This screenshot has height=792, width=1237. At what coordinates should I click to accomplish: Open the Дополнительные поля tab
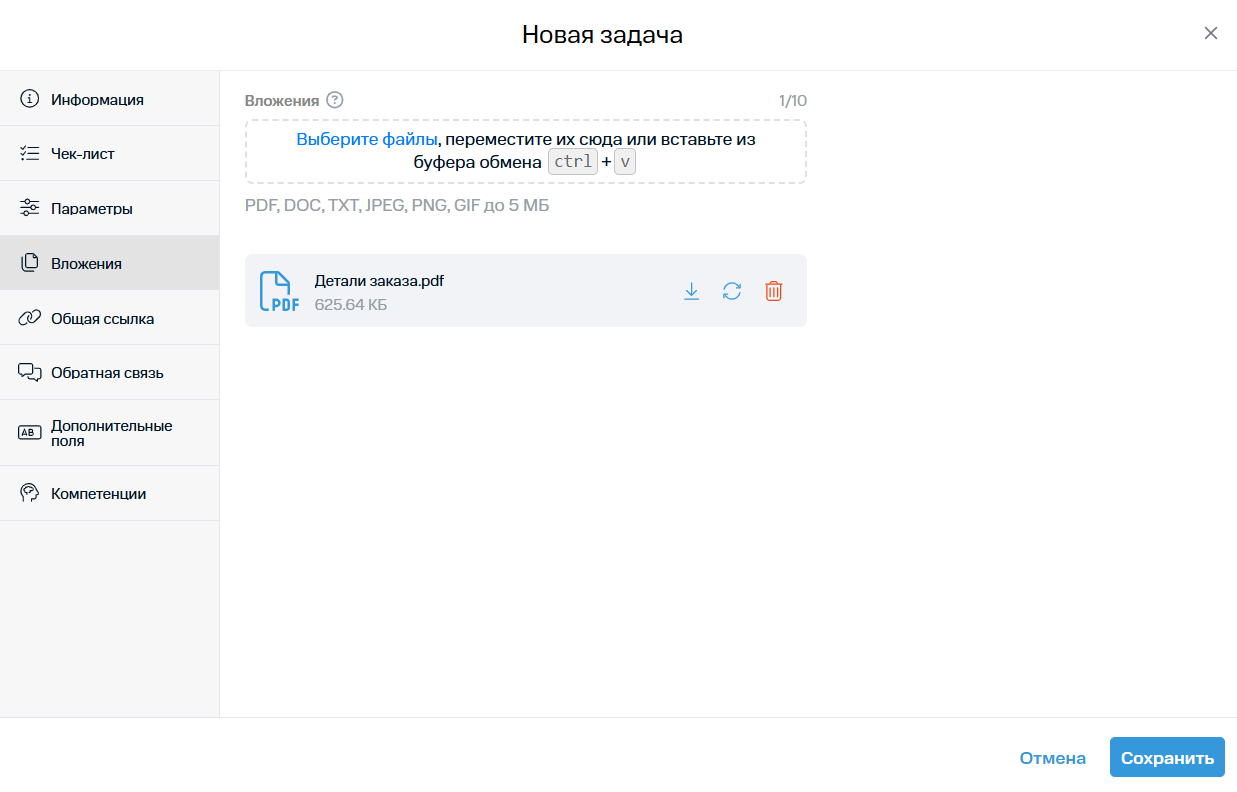click(x=111, y=433)
